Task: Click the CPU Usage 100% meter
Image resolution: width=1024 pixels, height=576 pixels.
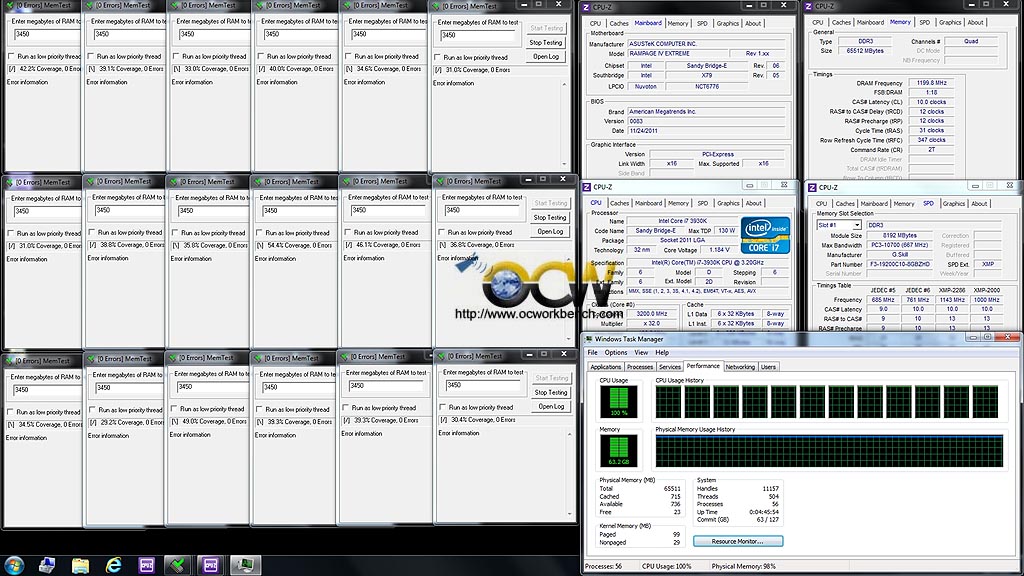Action: (618, 402)
